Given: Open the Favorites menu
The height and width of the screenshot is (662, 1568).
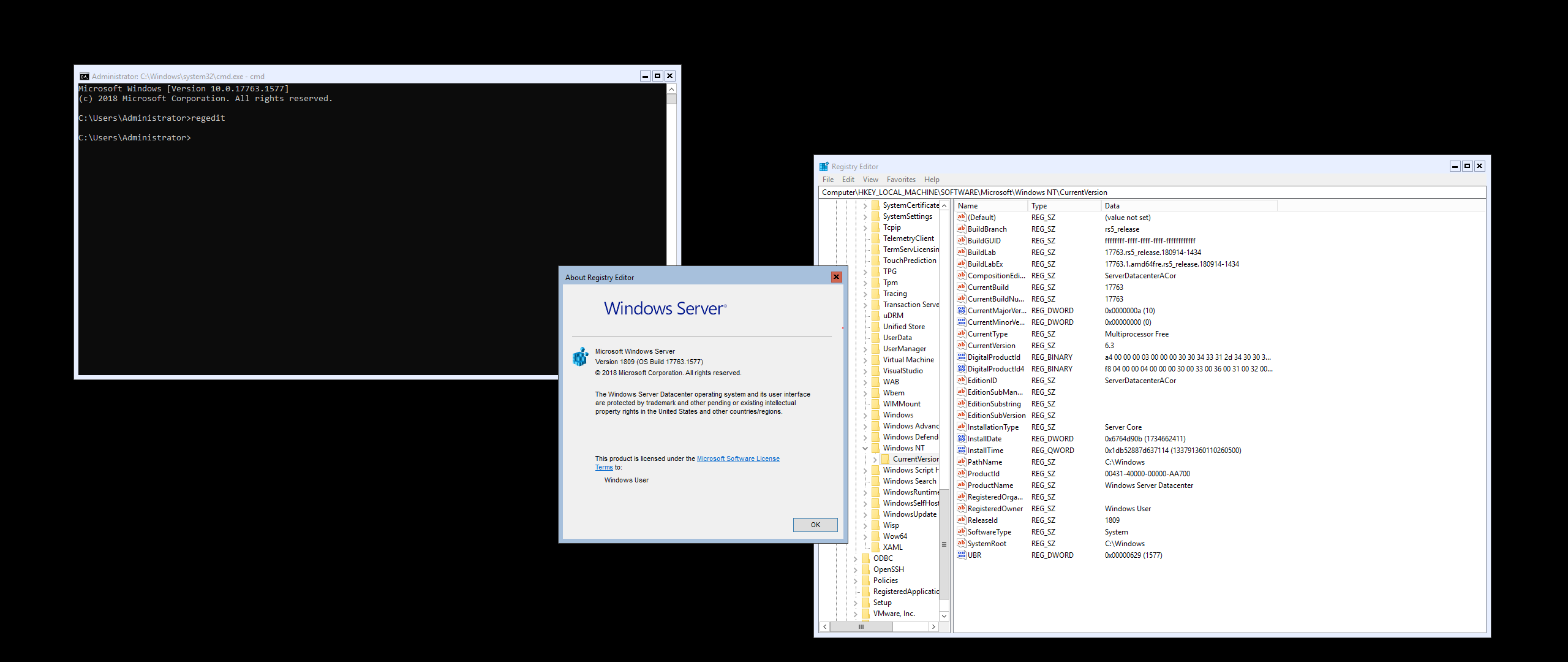Looking at the screenshot, I should (901, 180).
